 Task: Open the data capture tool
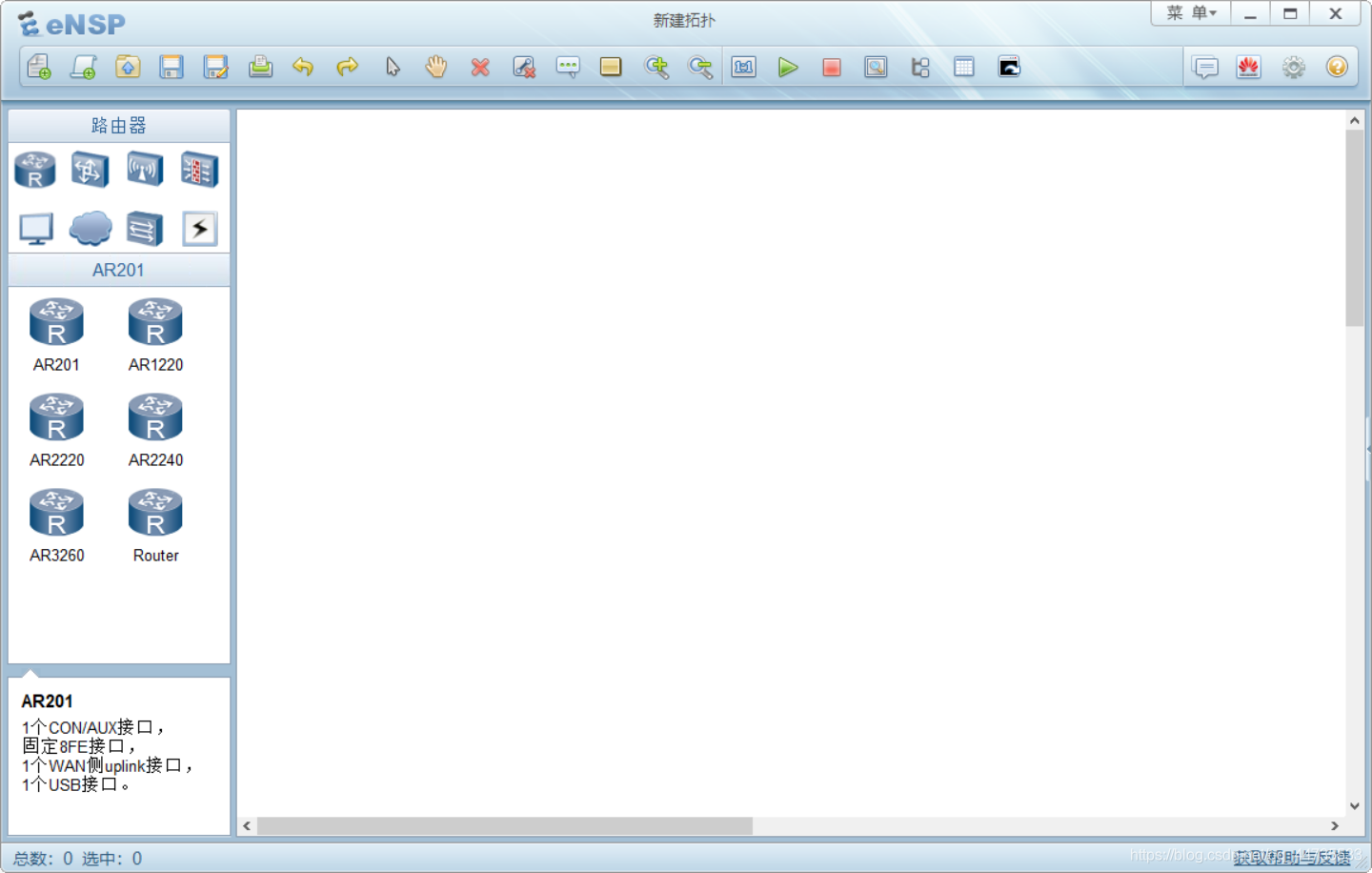coord(876,67)
